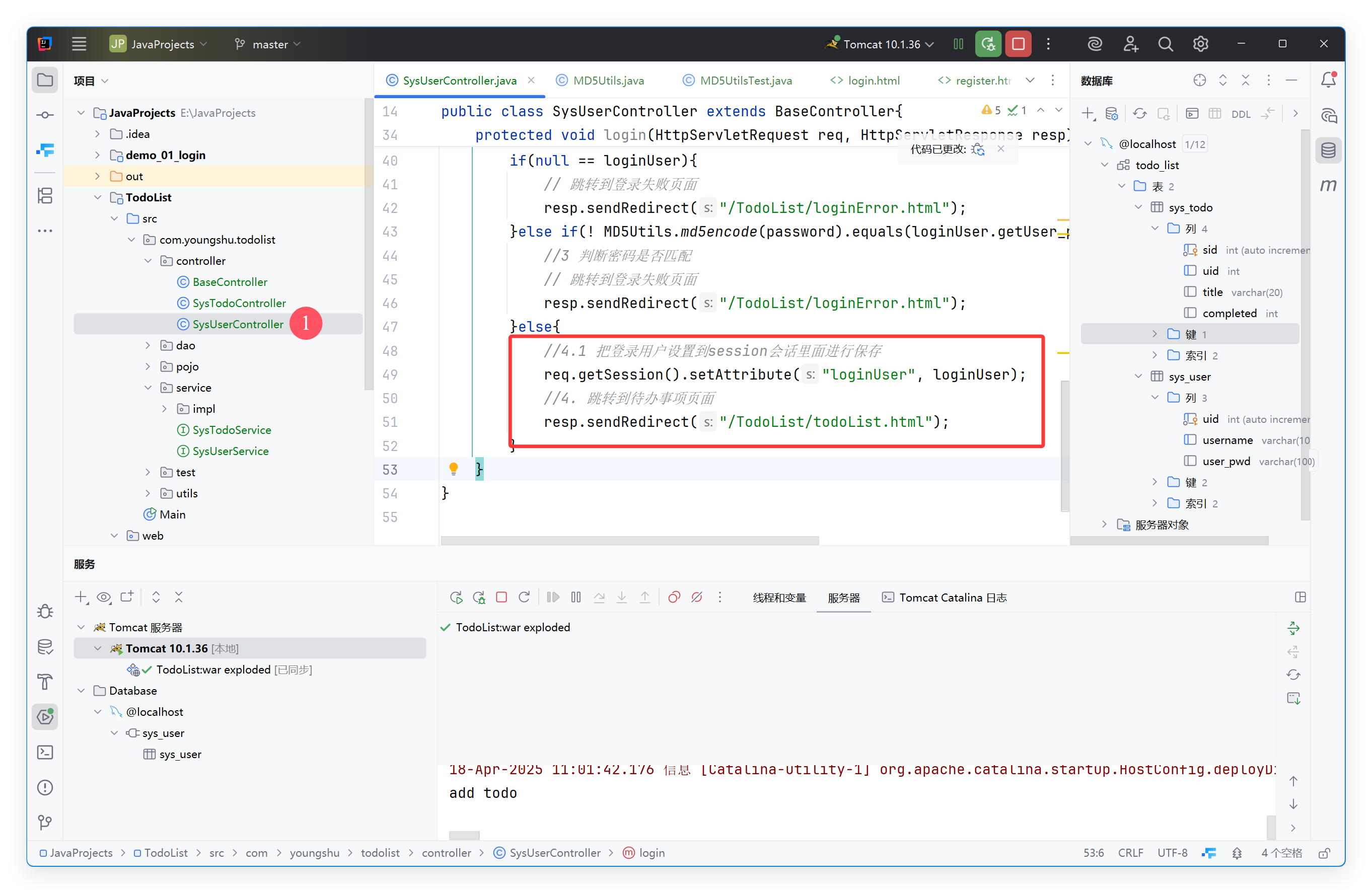Expand the dao package
1372x893 pixels.
coord(148,345)
